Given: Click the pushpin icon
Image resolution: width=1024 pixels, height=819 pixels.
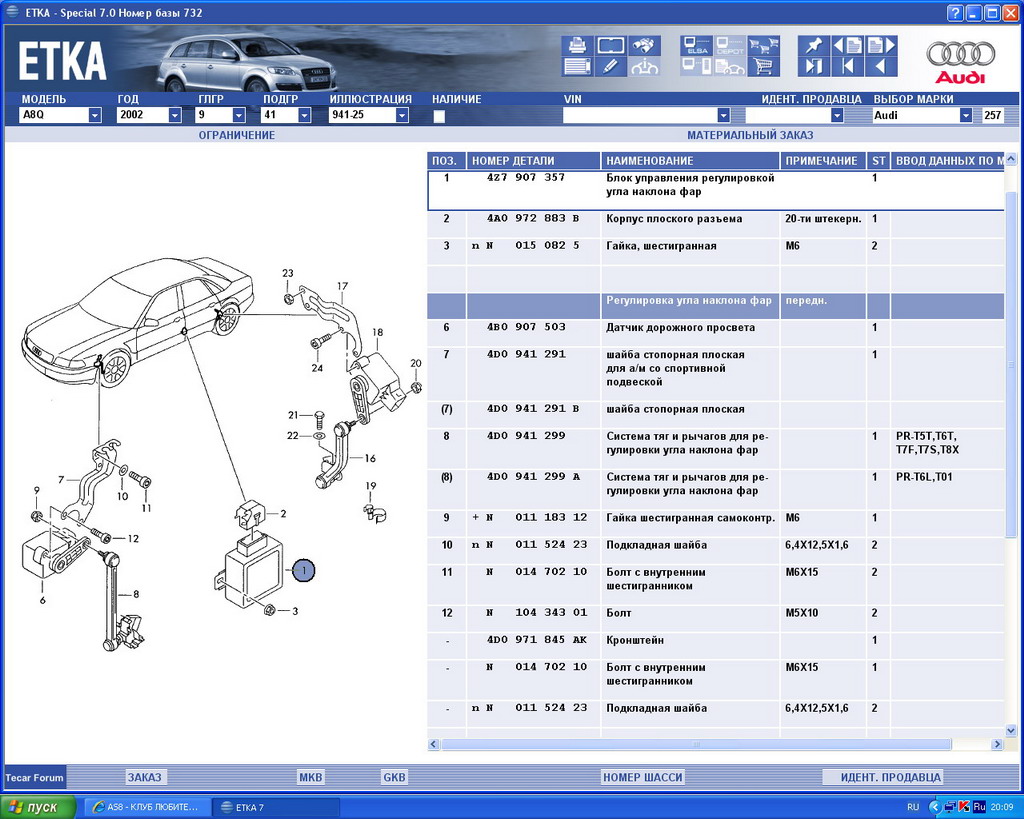Looking at the screenshot, I should pos(813,46).
